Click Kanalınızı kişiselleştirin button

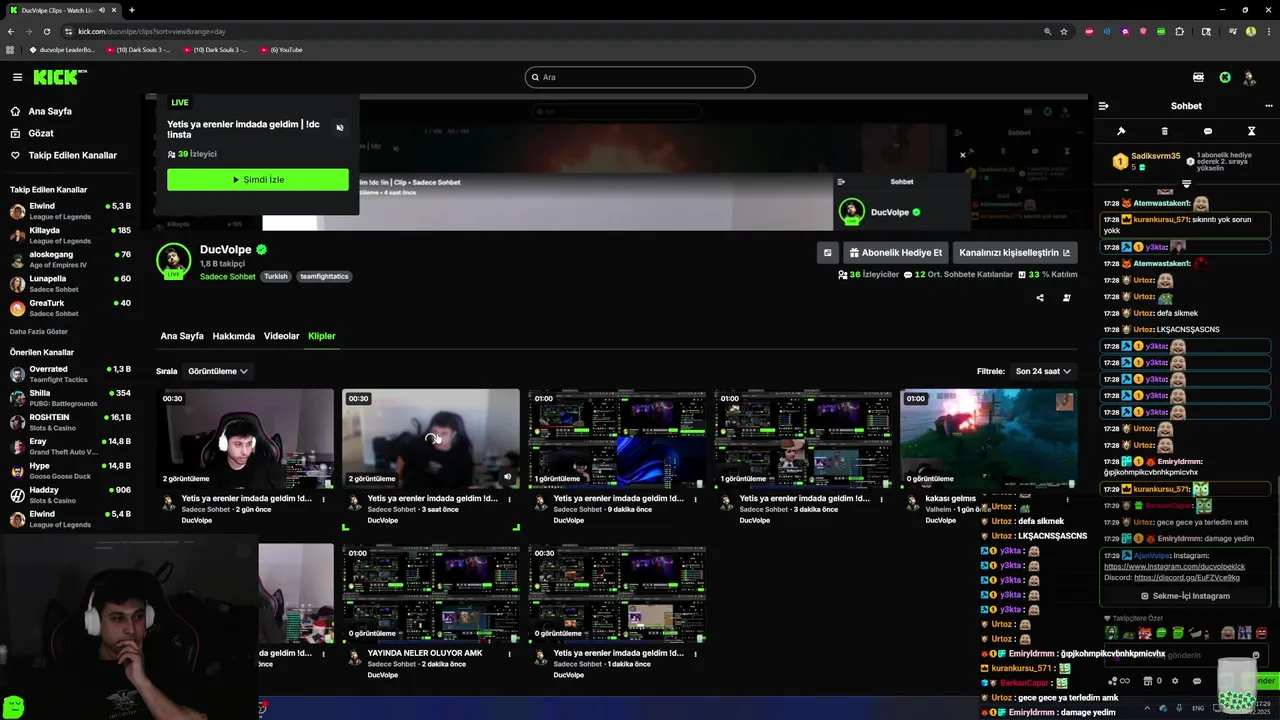point(1015,253)
